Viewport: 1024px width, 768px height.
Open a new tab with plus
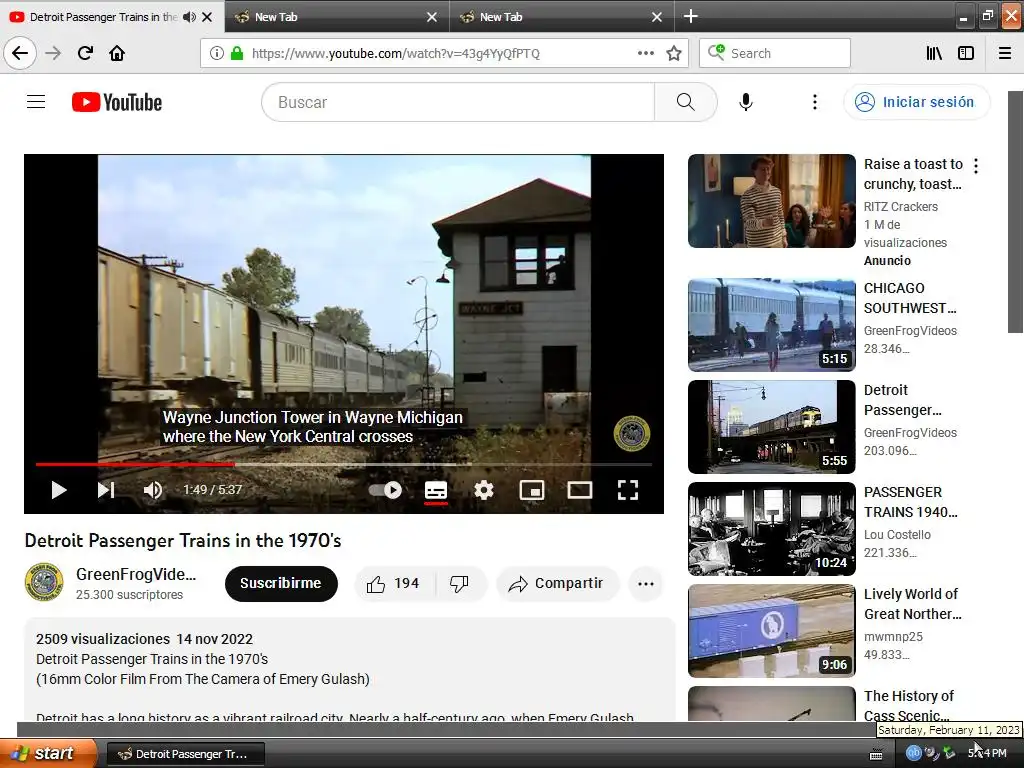(x=690, y=16)
